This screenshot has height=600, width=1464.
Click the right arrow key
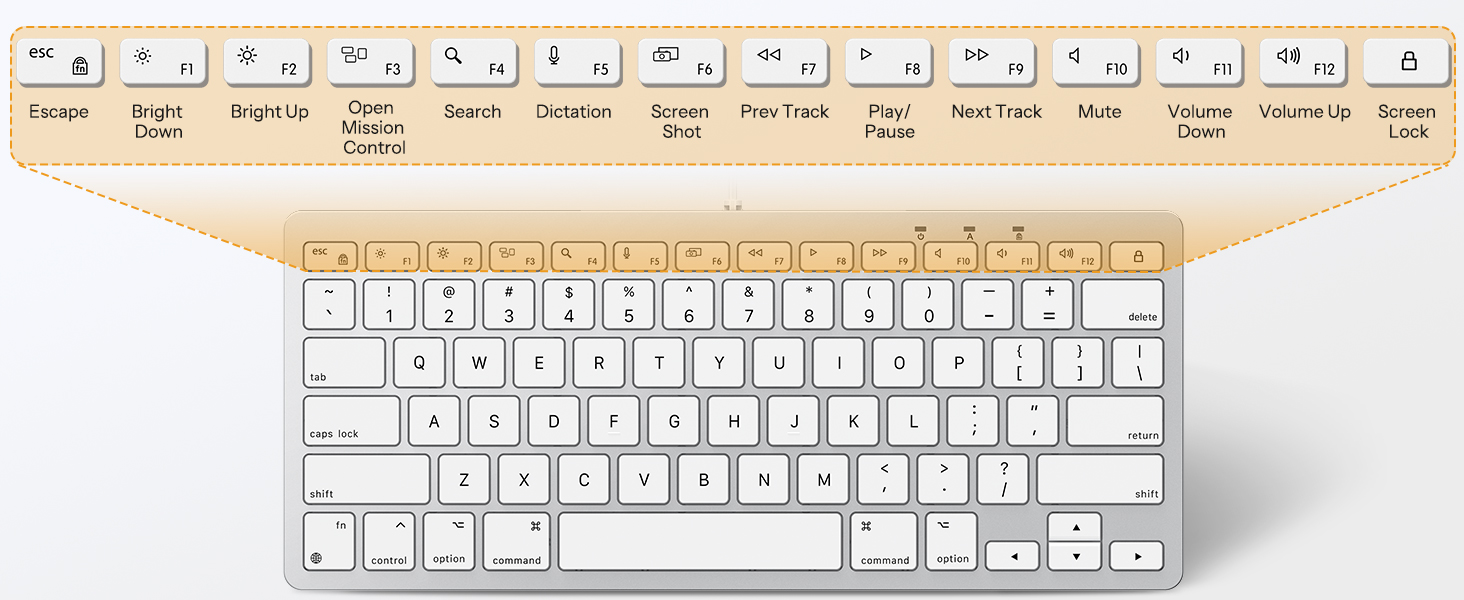pyautogui.click(x=1137, y=556)
